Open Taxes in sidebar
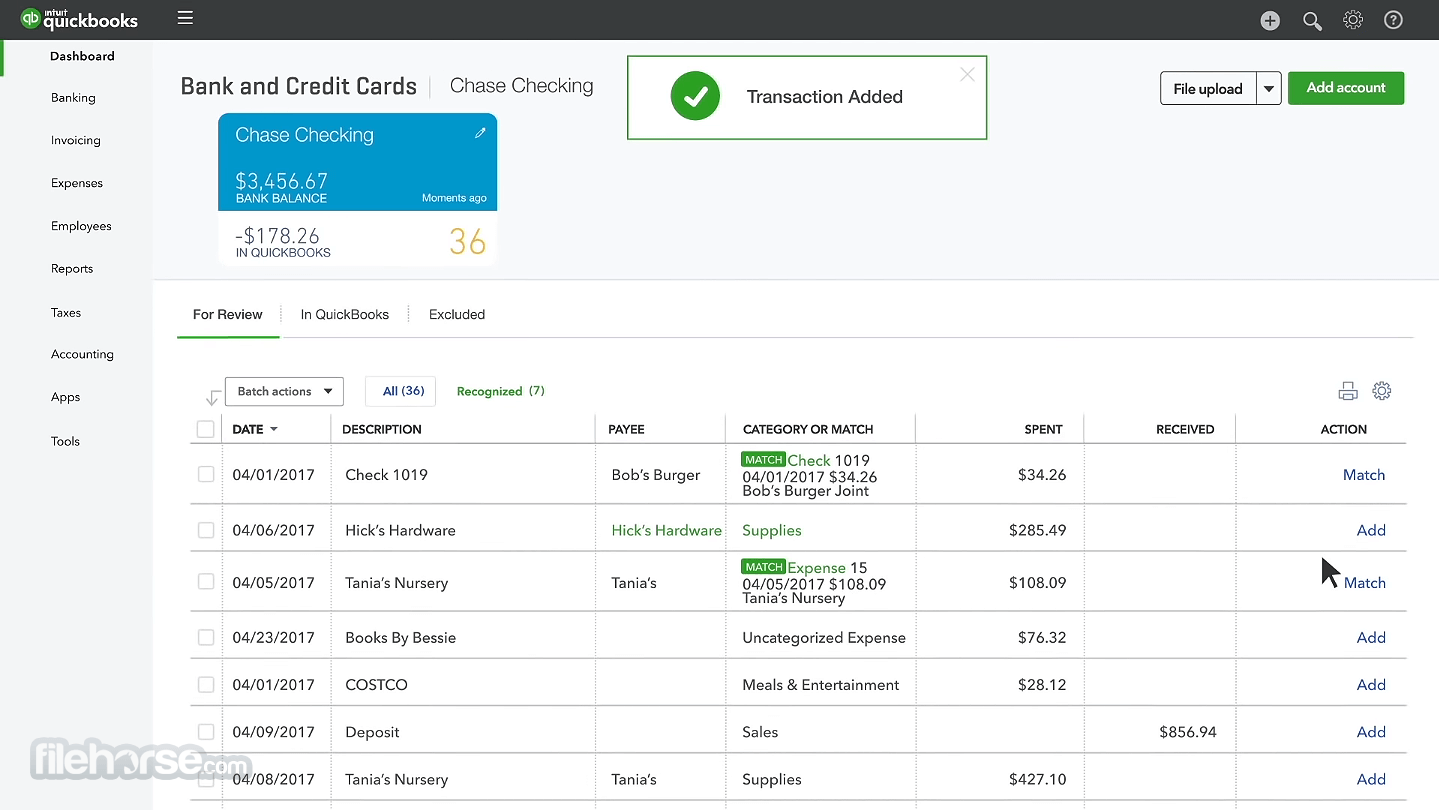Image resolution: width=1439 pixels, height=810 pixels. [x=66, y=313]
